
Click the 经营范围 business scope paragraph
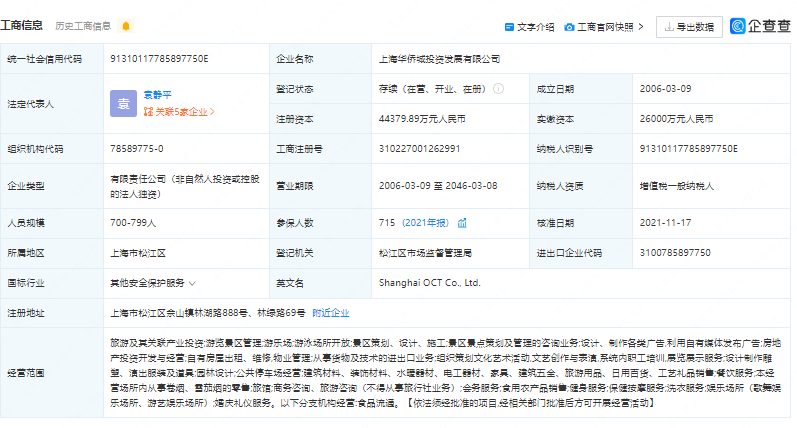coord(445,373)
